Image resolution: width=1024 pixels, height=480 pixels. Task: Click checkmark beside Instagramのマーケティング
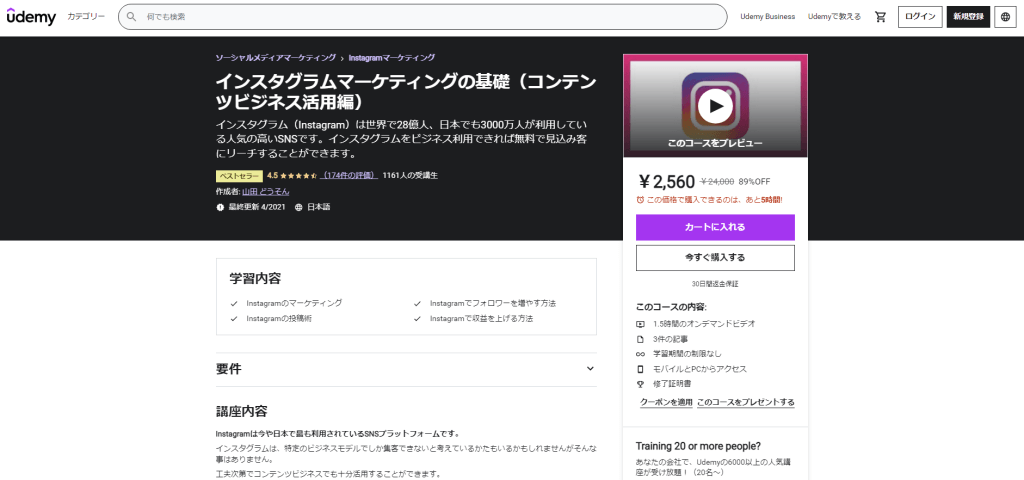point(234,304)
